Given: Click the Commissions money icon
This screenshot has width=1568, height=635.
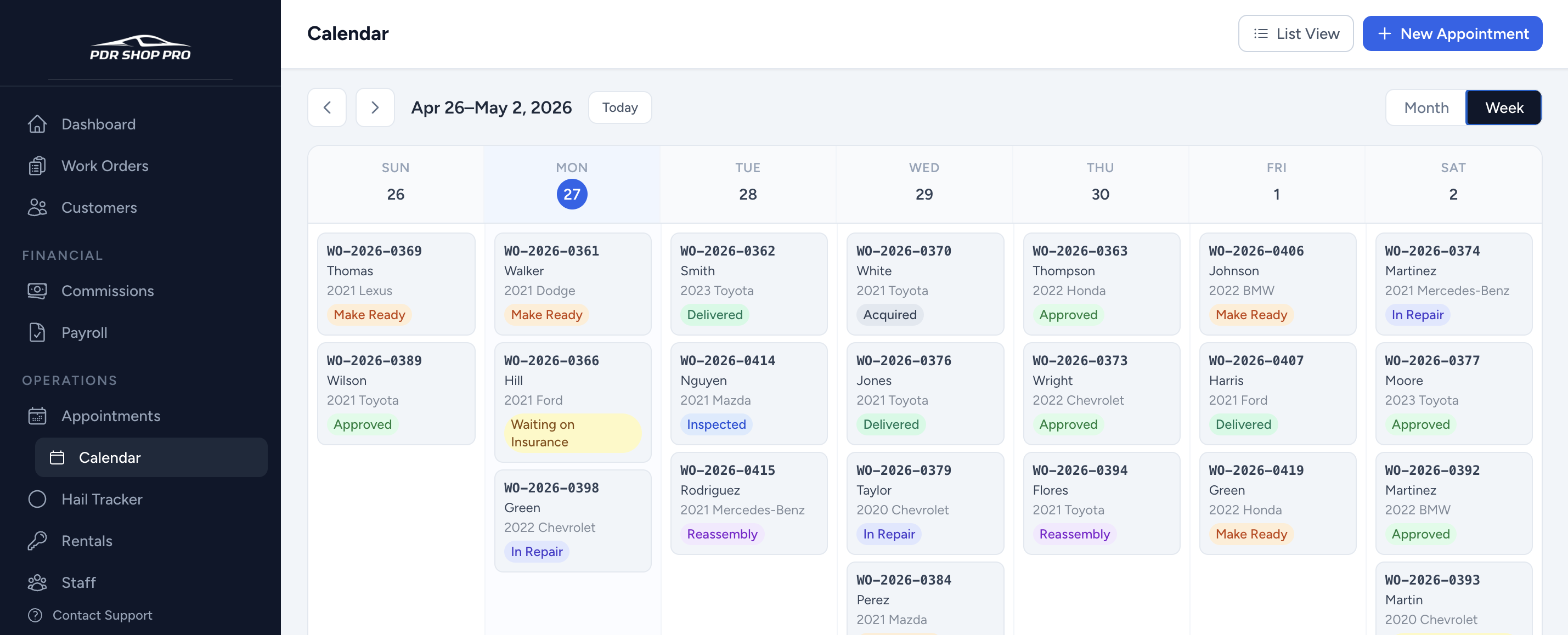Looking at the screenshot, I should (37, 291).
